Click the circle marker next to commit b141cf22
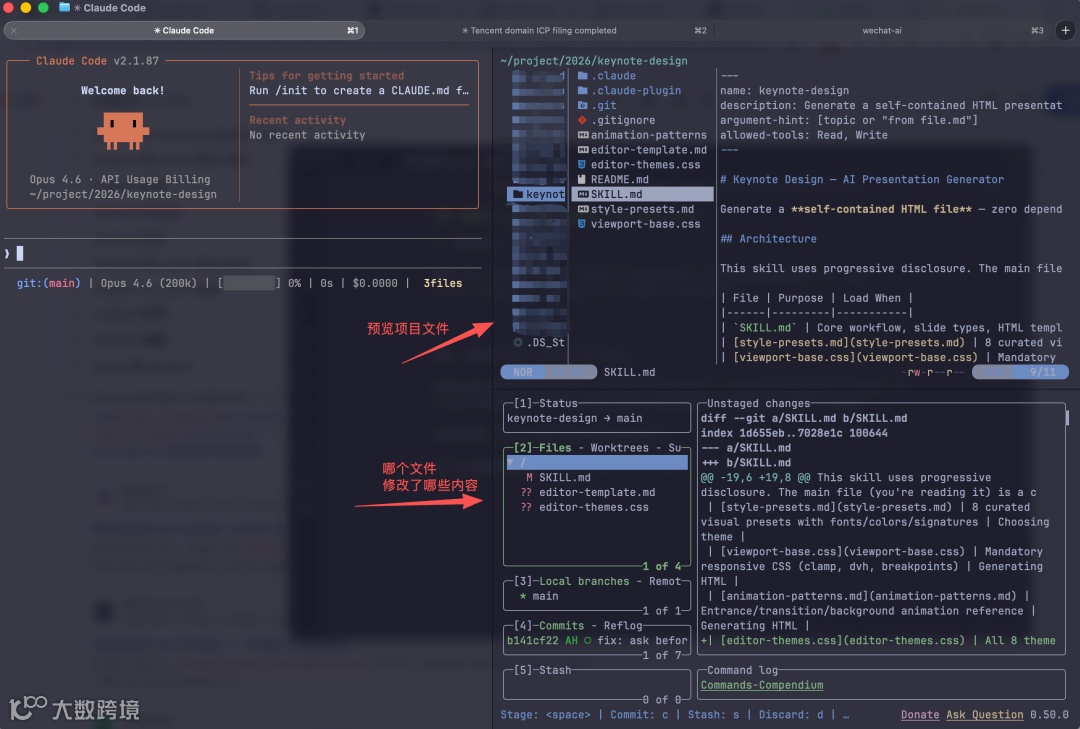Image resolution: width=1080 pixels, height=729 pixels. pos(588,640)
